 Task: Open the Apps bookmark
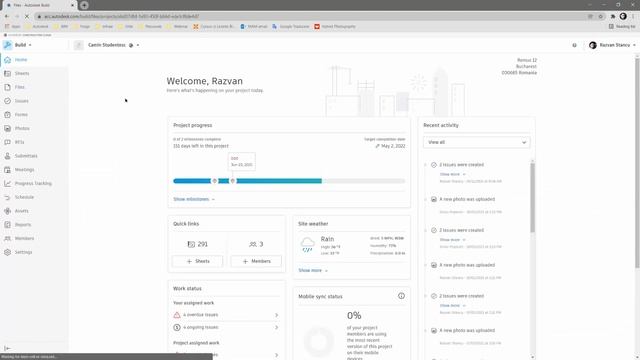tap(13, 27)
